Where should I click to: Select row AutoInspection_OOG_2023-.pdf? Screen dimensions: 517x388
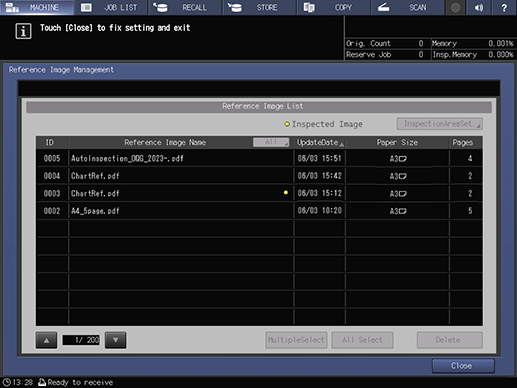259,158
